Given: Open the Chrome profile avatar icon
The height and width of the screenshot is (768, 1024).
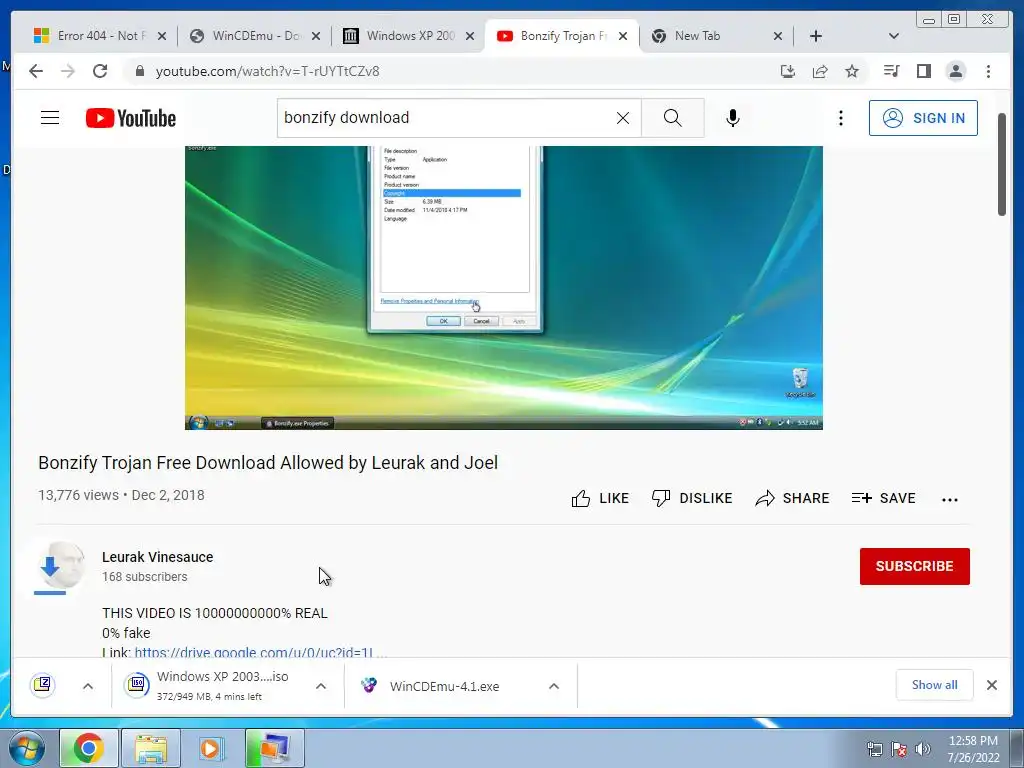Looking at the screenshot, I should pos(955,71).
